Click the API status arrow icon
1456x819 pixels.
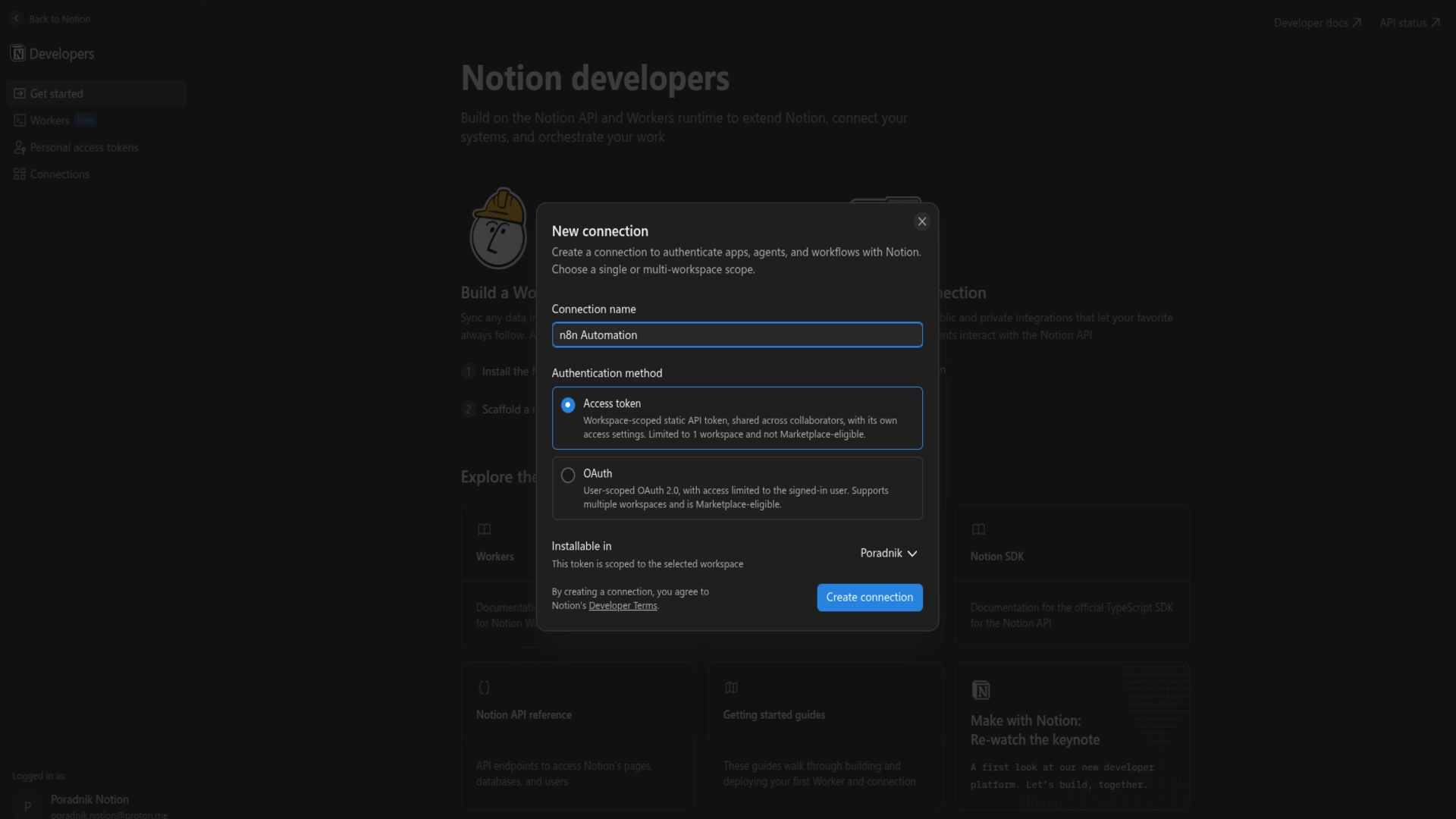[x=1435, y=23]
